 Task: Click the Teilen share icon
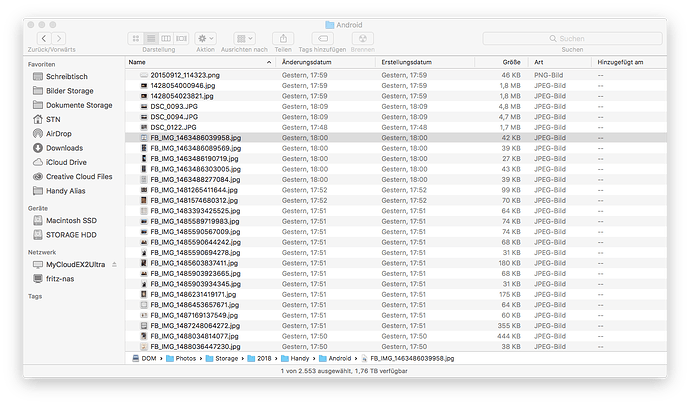(x=283, y=38)
